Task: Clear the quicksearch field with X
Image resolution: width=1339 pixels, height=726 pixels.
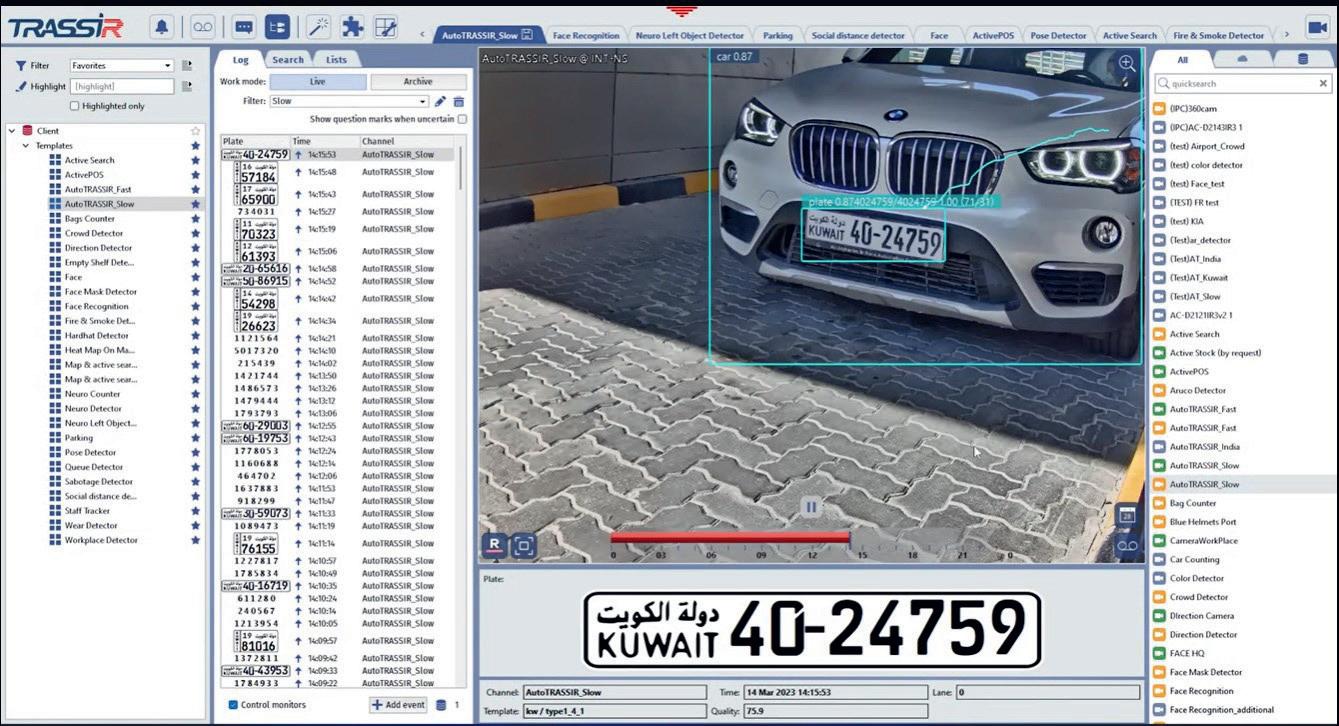Action: 1324,85
